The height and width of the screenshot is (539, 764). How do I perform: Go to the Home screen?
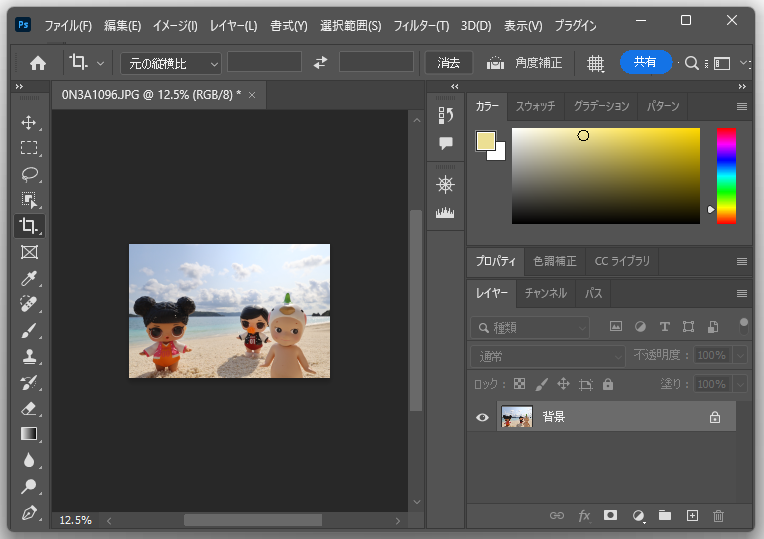(38, 63)
